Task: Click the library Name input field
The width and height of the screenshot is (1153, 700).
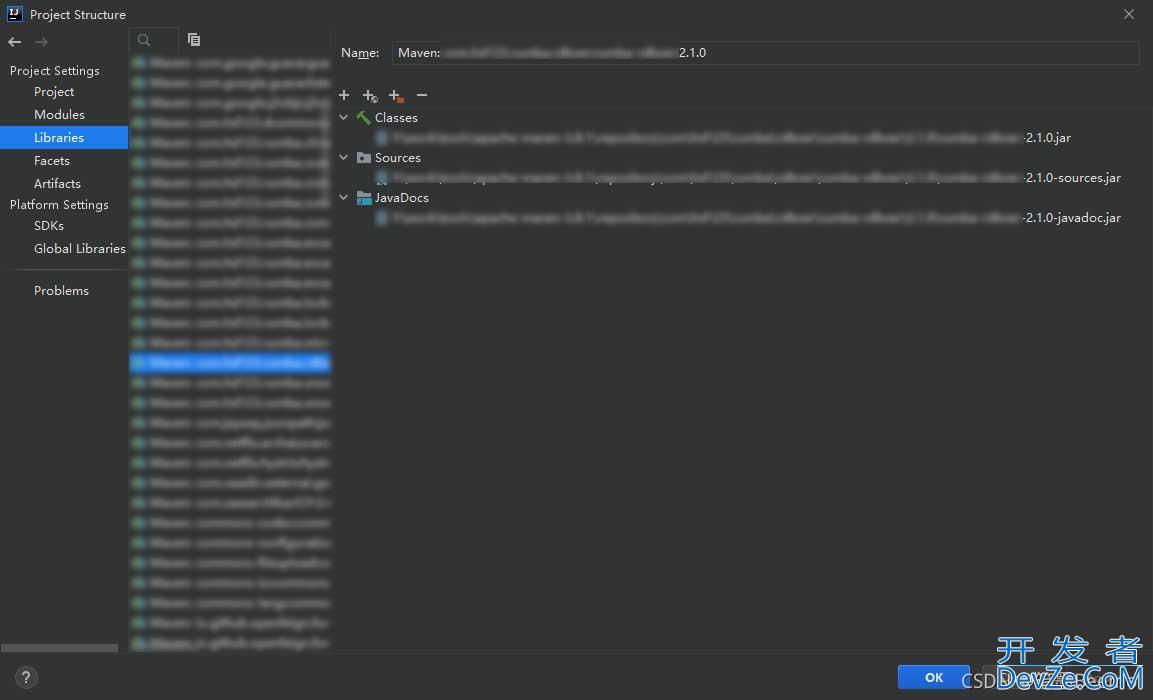Action: tap(765, 53)
